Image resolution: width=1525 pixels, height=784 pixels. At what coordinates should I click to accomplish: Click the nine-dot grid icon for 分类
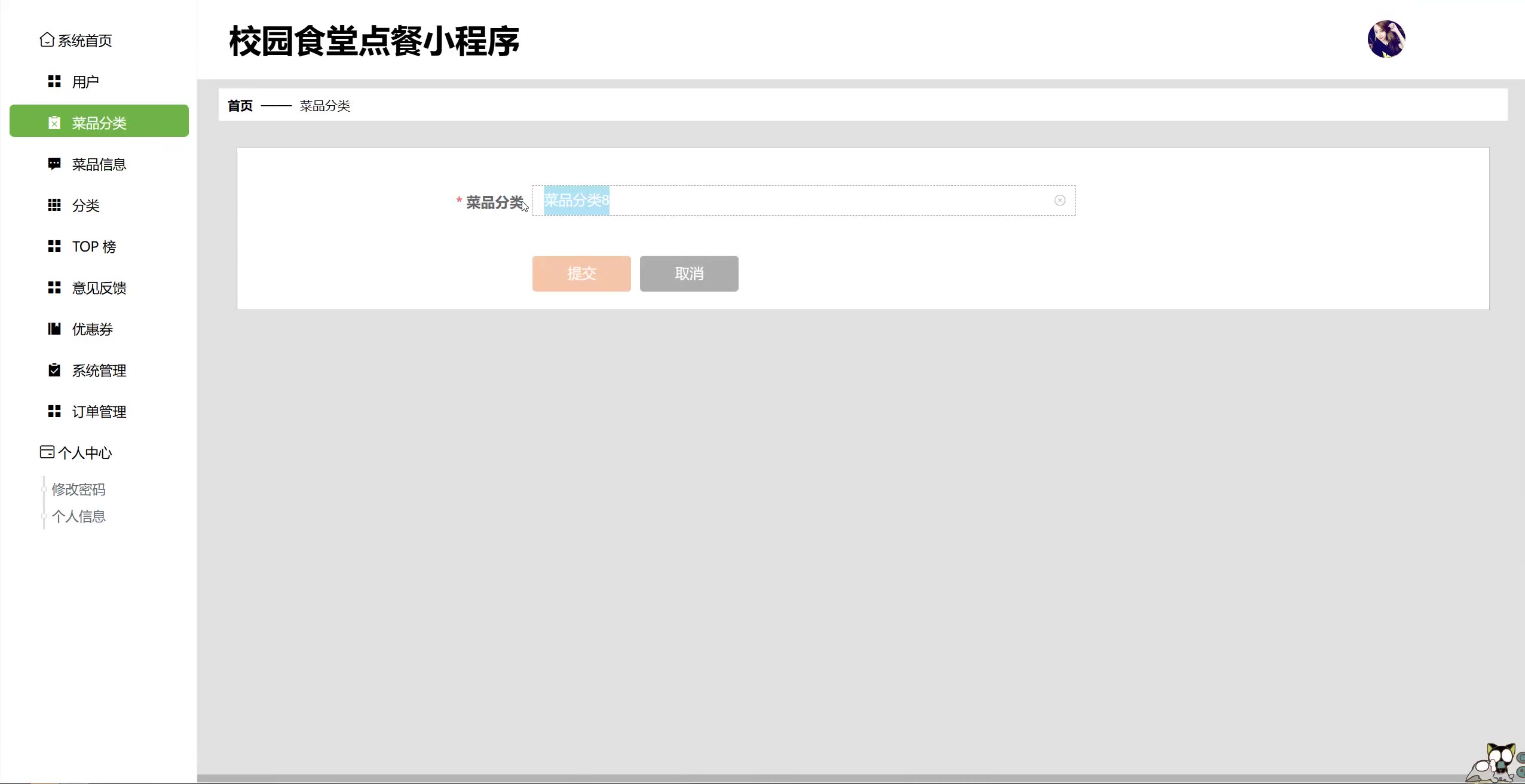click(54, 205)
